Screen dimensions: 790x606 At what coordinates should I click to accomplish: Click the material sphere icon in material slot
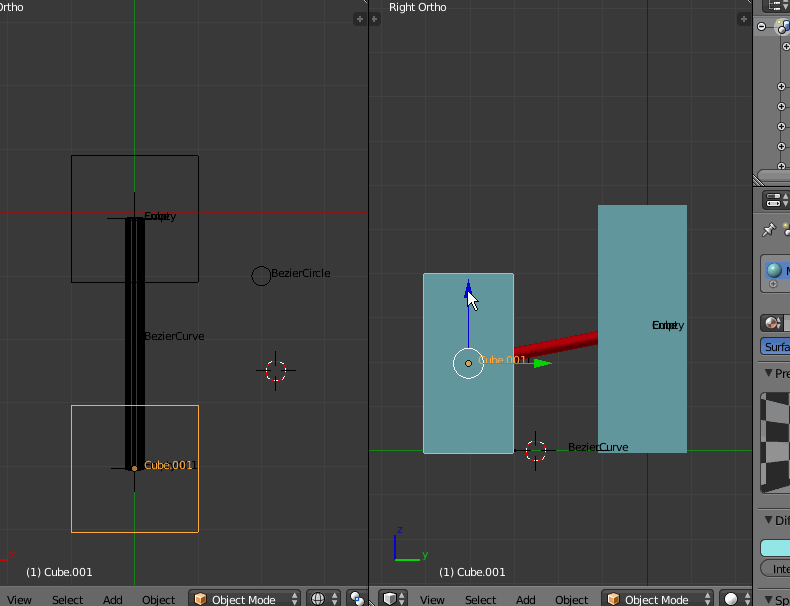[x=774, y=270]
